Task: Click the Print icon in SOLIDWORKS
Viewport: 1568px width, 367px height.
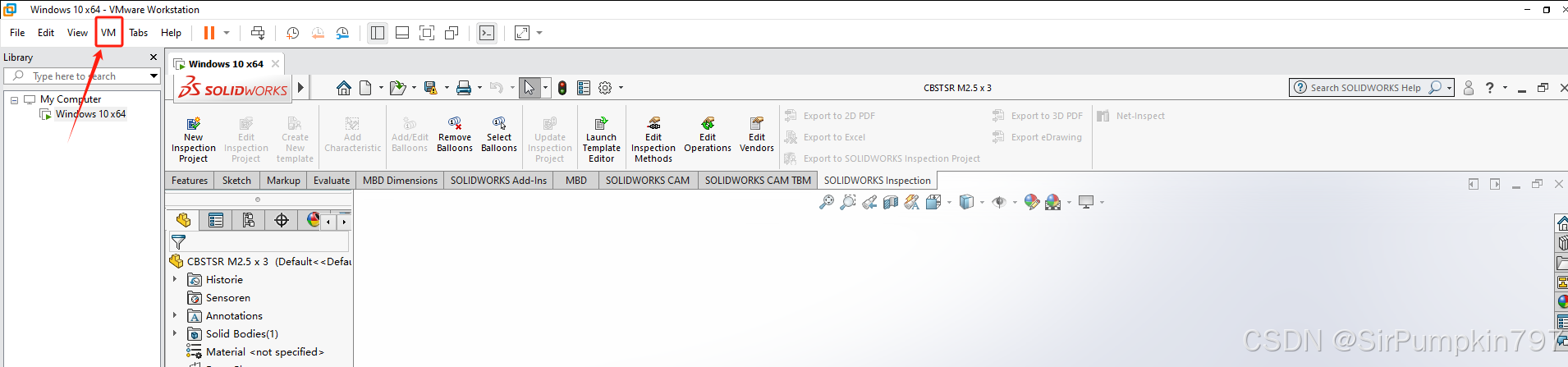Action: click(x=464, y=88)
